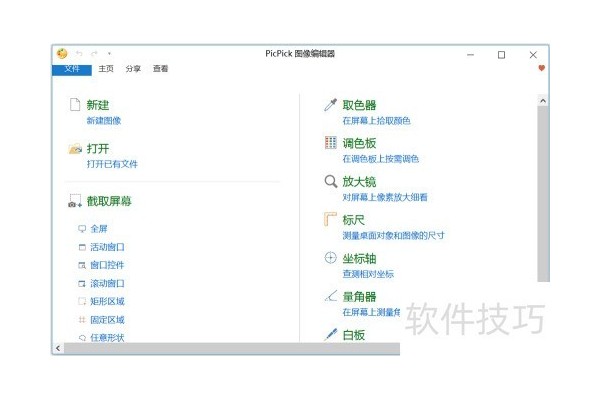The image size is (600, 400).
Task: Click the 打开 folder icon
Action: (x=75, y=149)
